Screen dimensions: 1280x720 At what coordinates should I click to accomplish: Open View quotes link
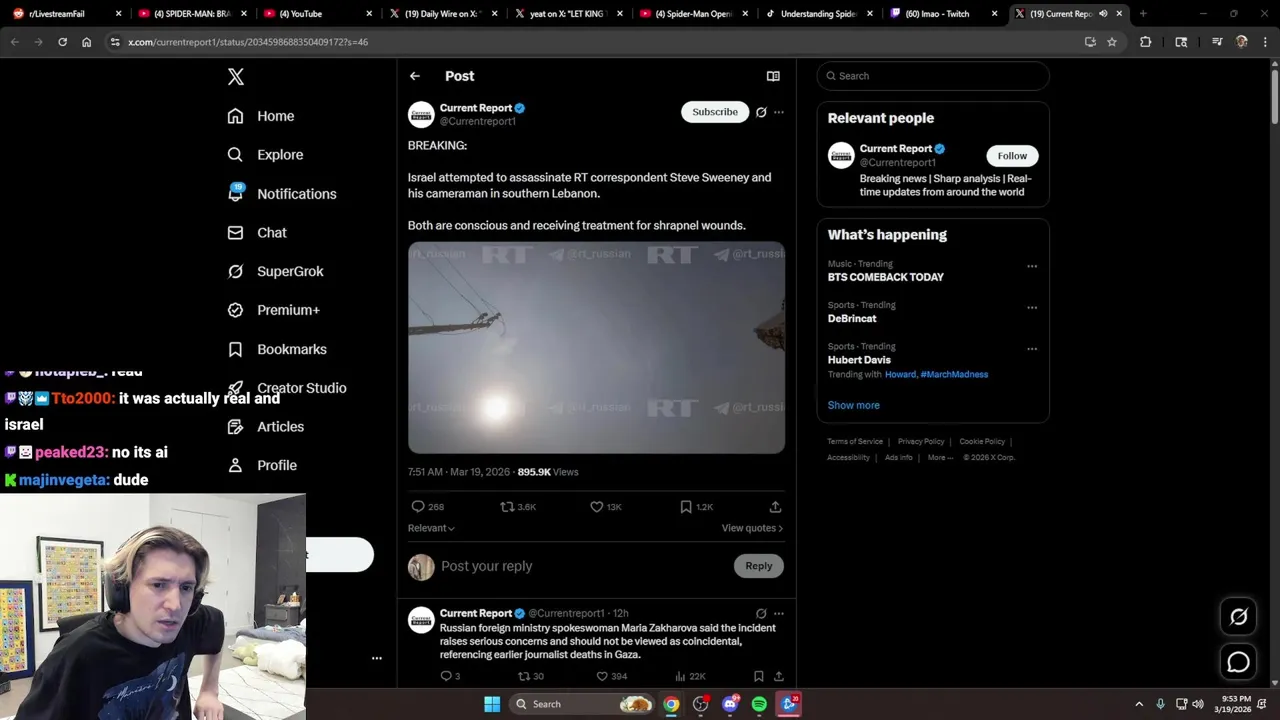click(752, 528)
